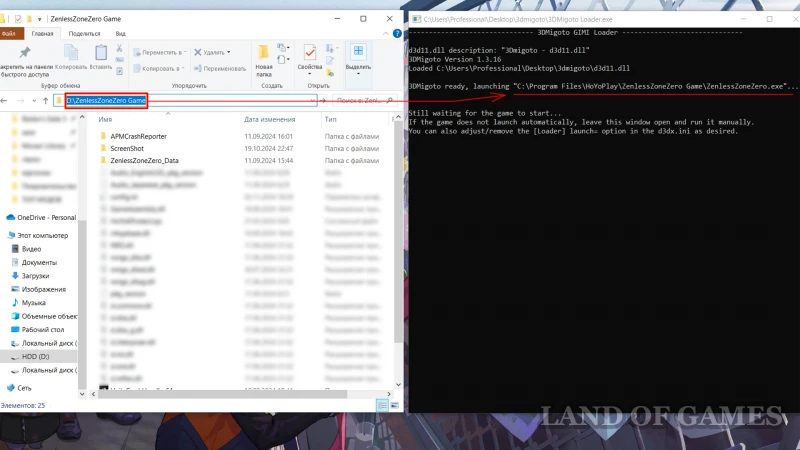
Task: Click the address bar path D:\ZenlessZoneZero Game
Action: pyautogui.click(x=106, y=101)
